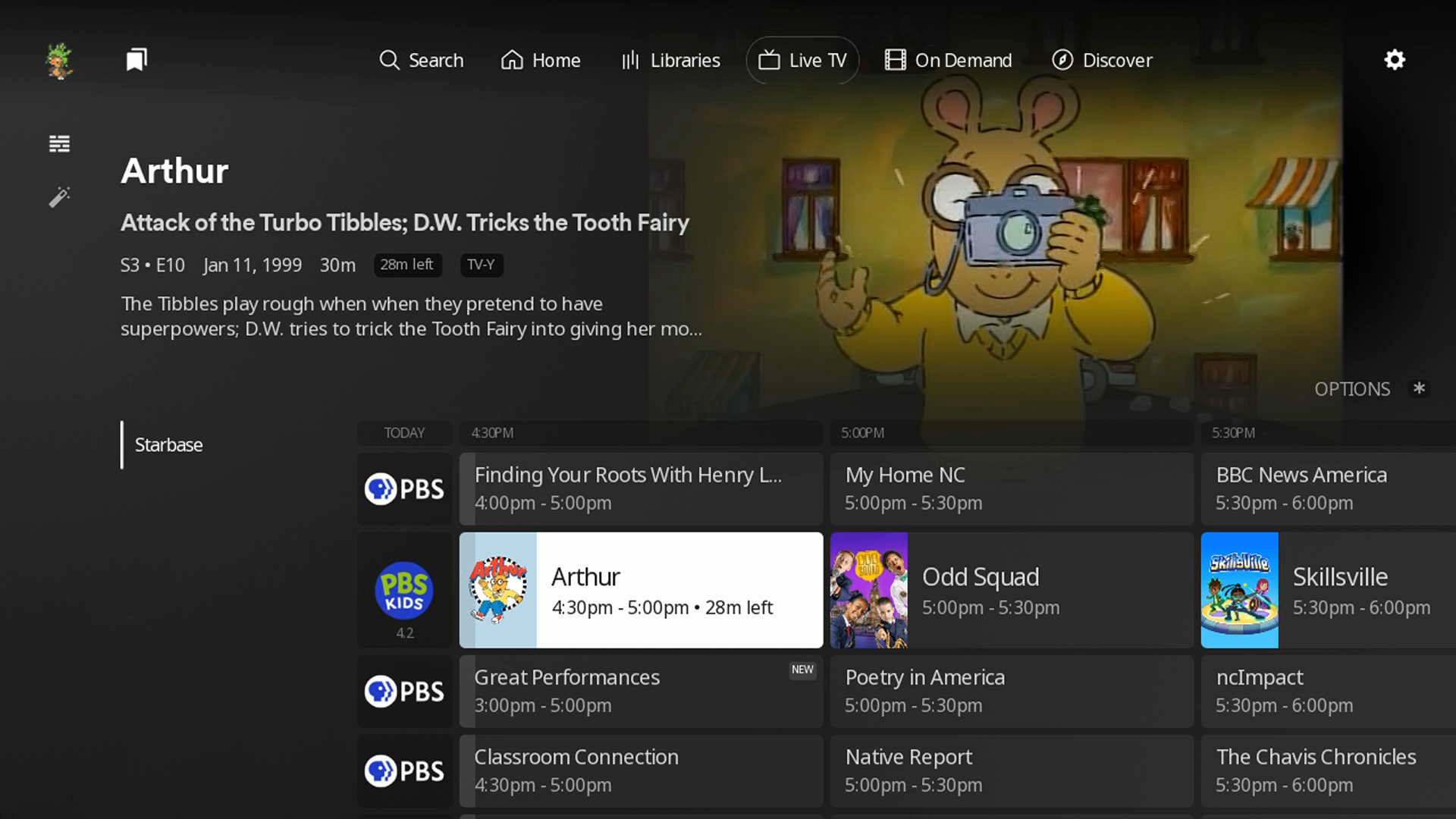Open Odd Squad program card
The image size is (1456, 819).
tap(1012, 590)
